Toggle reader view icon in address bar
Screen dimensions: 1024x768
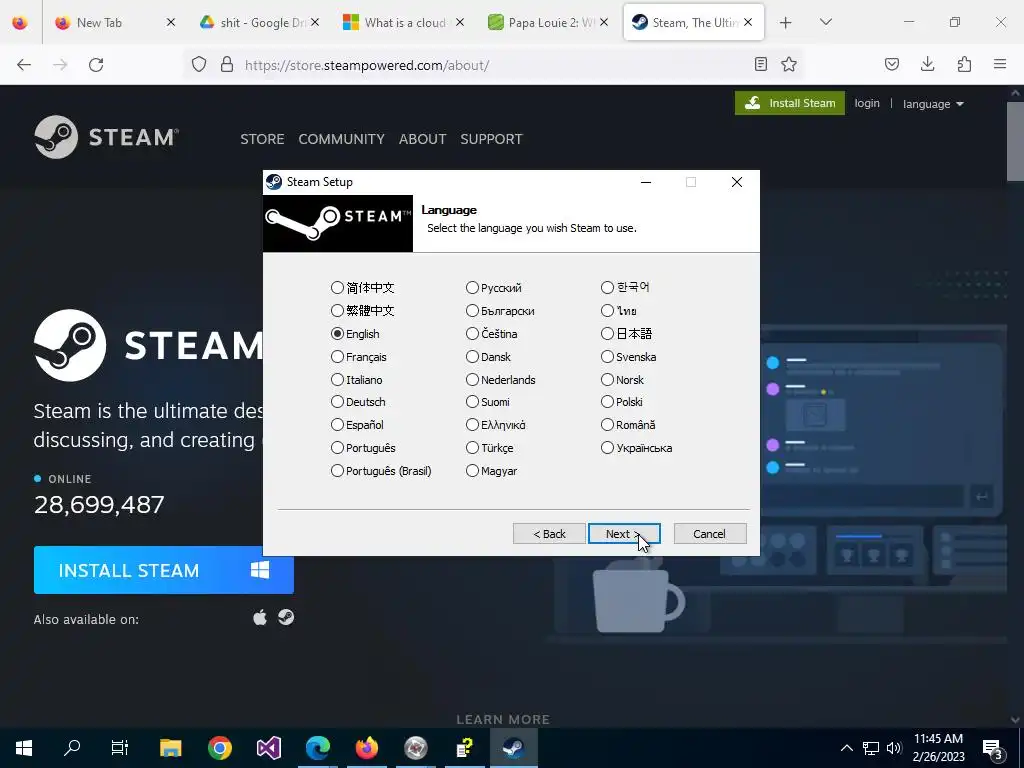[761, 64]
